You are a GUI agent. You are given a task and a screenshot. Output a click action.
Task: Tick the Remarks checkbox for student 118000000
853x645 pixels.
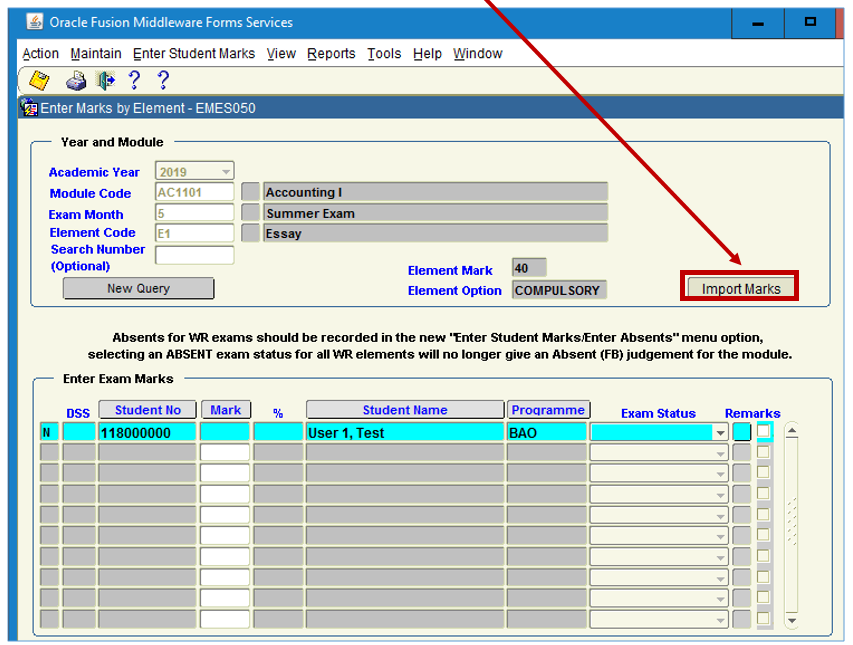tap(764, 432)
